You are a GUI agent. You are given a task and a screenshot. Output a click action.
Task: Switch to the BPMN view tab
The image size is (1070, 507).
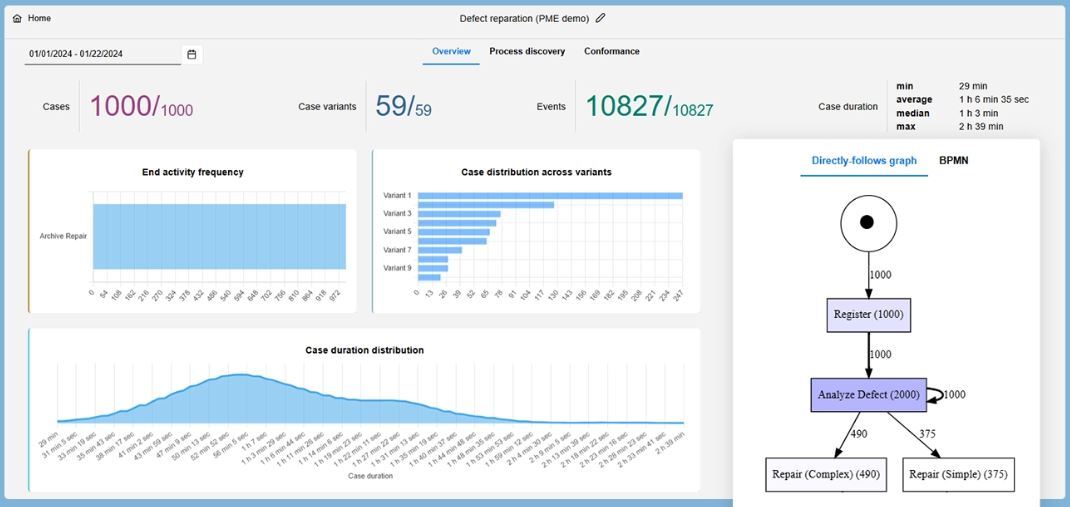(x=953, y=161)
